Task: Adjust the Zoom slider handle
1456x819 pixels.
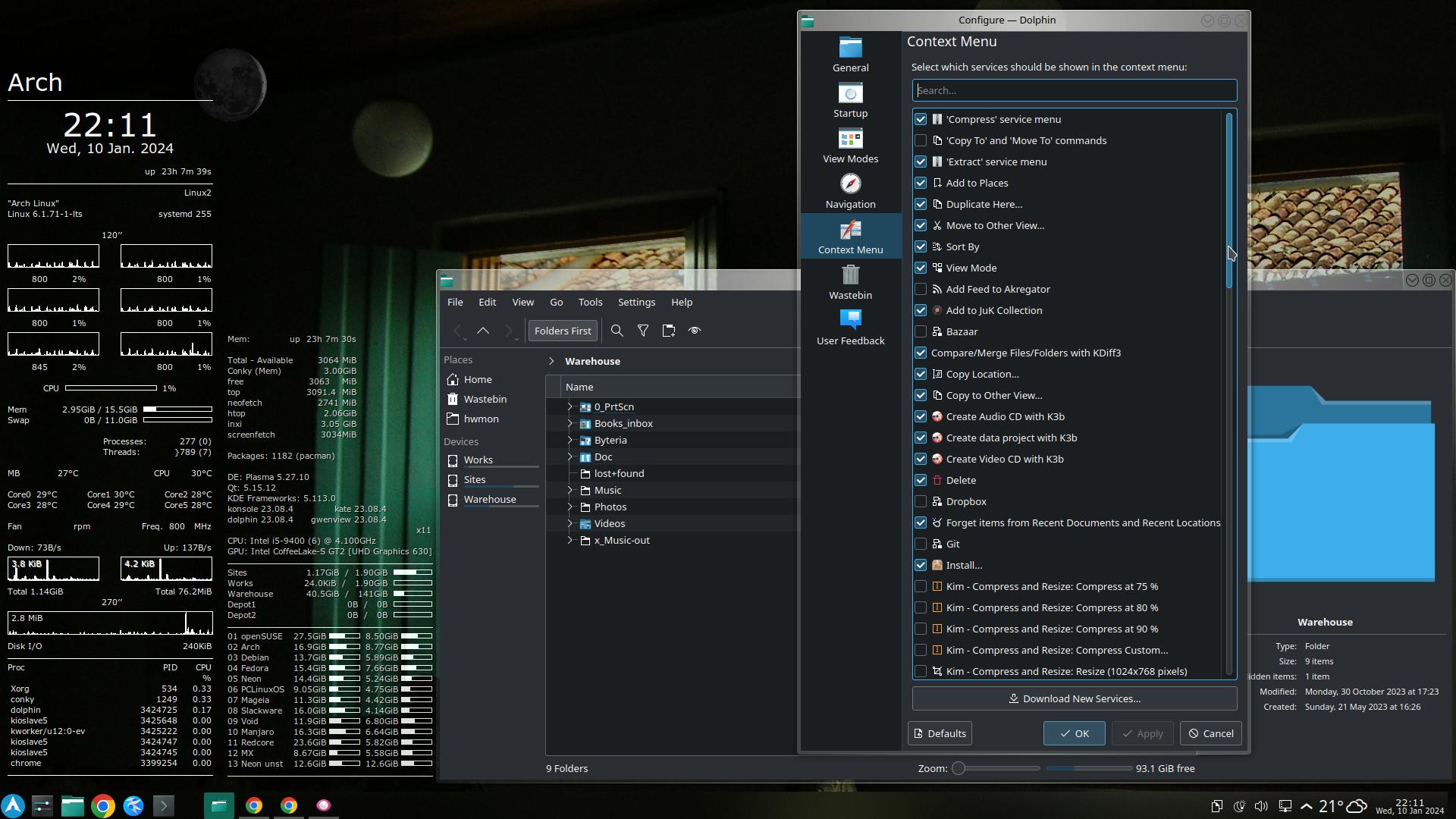Action: [x=959, y=768]
